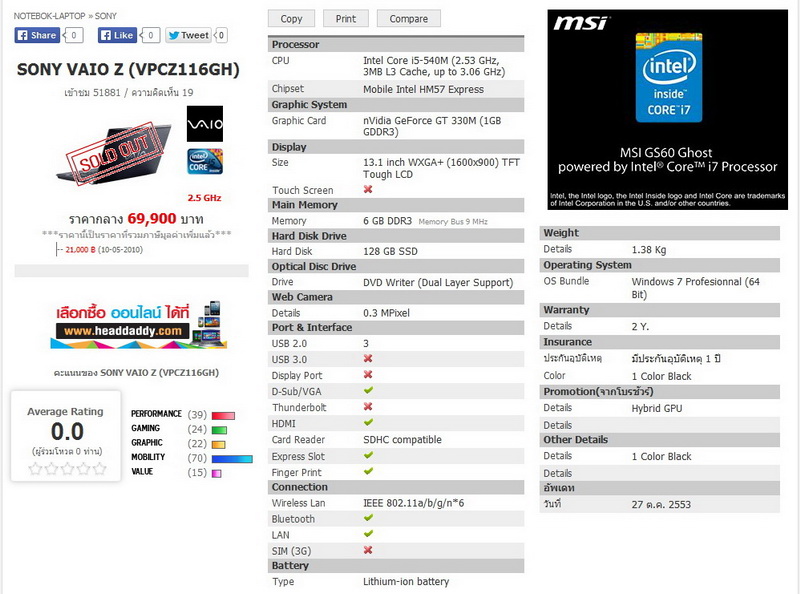Image resolution: width=800 pixels, height=594 pixels.
Task: Click the orange Graphic score bar
Action: 218,444
